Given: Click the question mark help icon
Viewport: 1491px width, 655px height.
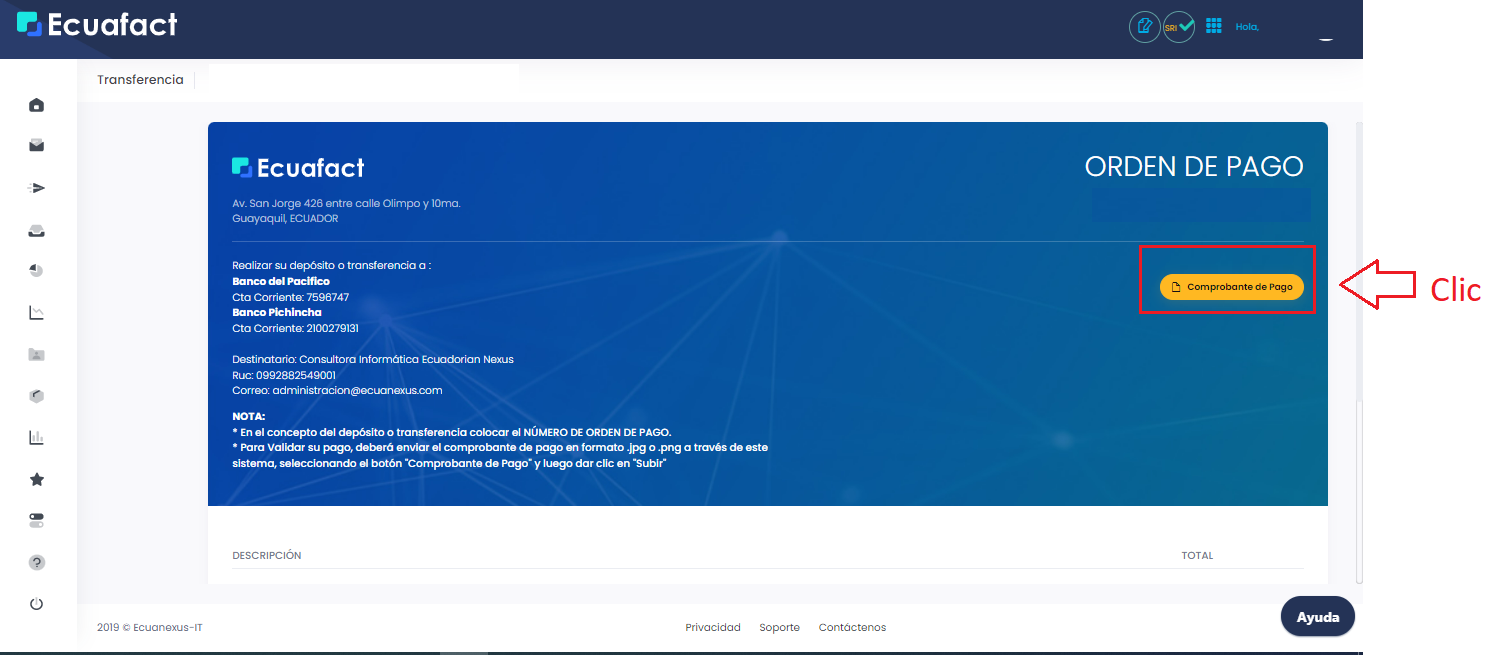Looking at the screenshot, I should 37,562.
